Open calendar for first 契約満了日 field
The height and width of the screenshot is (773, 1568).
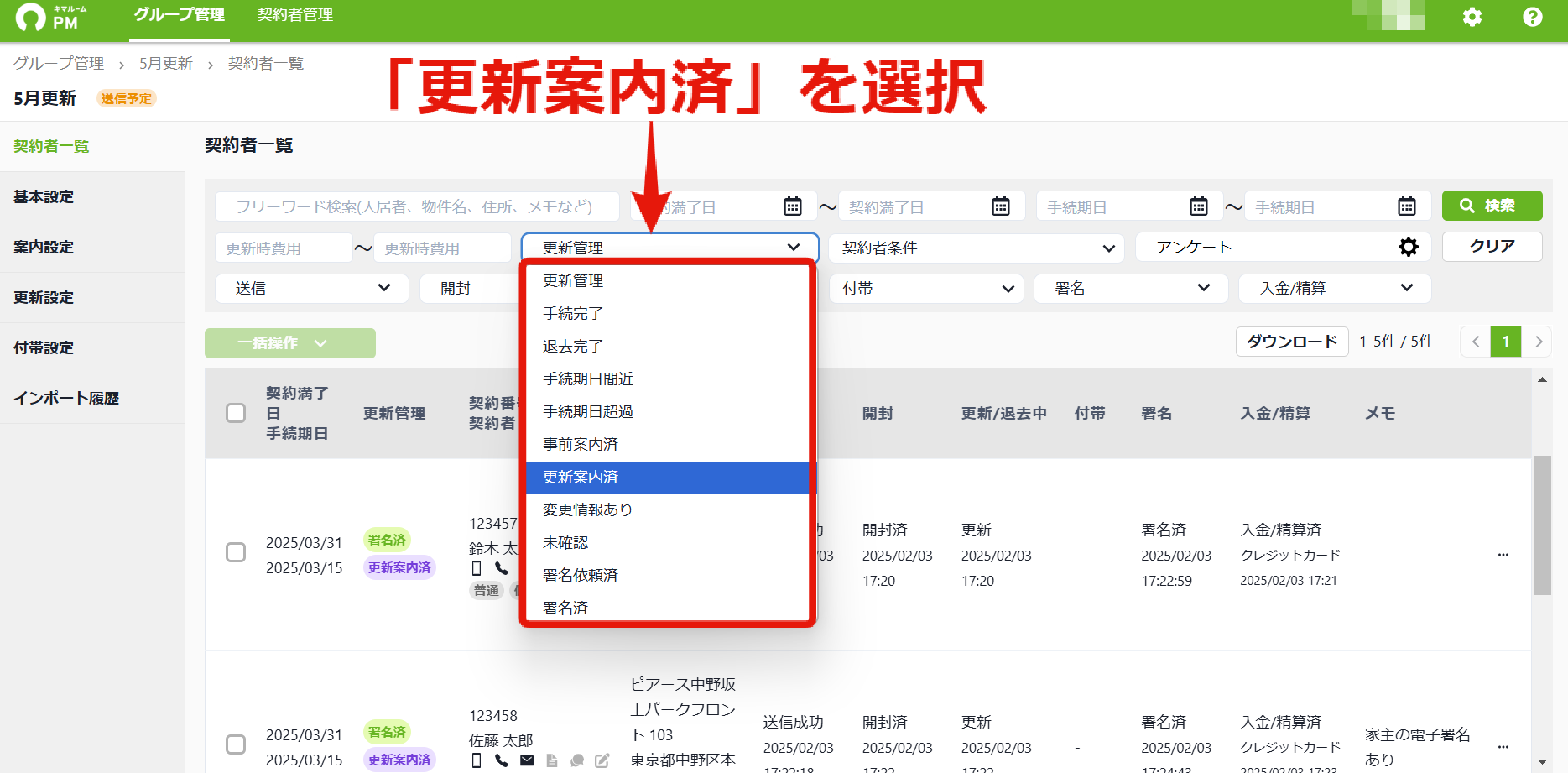pyautogui.click(x=793, y=206)
